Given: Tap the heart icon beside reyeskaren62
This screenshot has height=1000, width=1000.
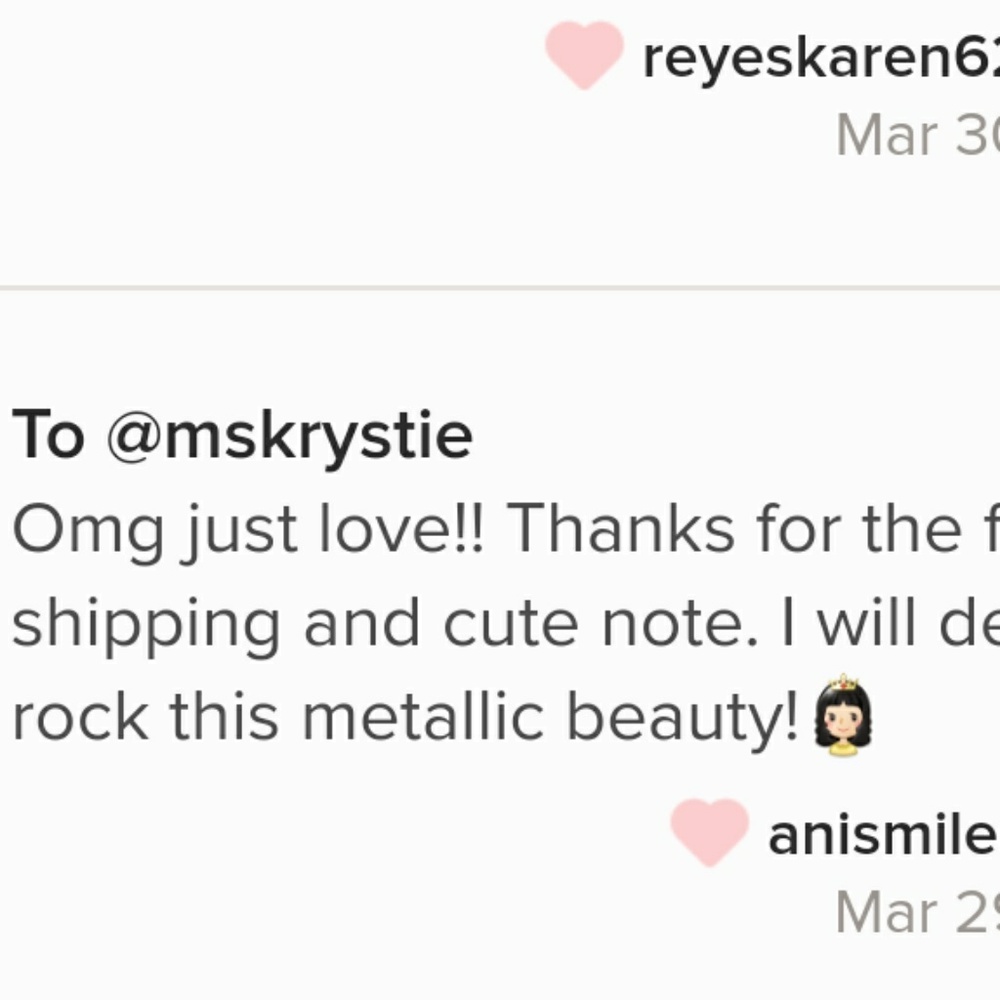Looking at the screenshot, I should [584, 54].
